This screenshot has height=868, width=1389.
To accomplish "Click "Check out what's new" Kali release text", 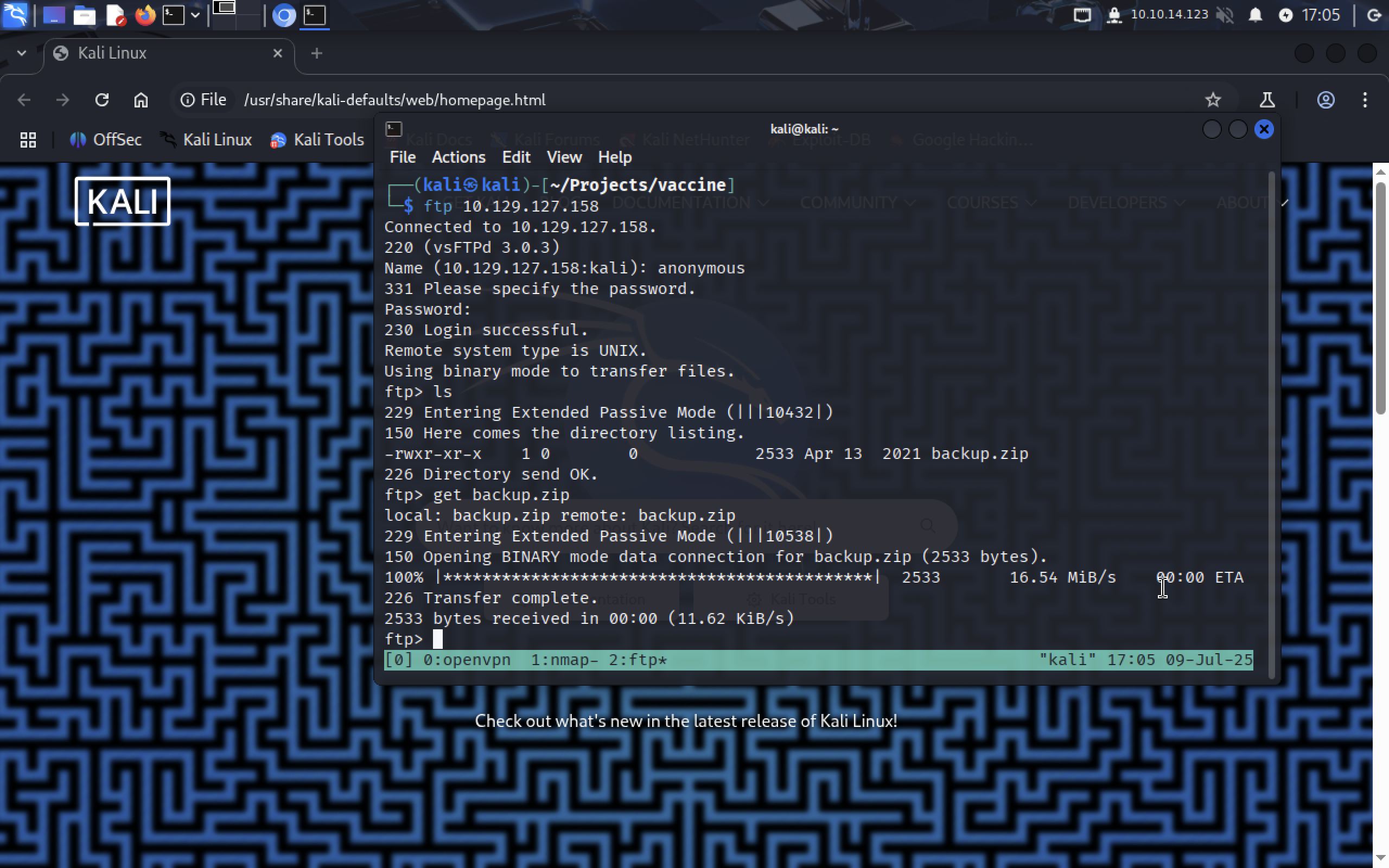I will pos(686,721).
